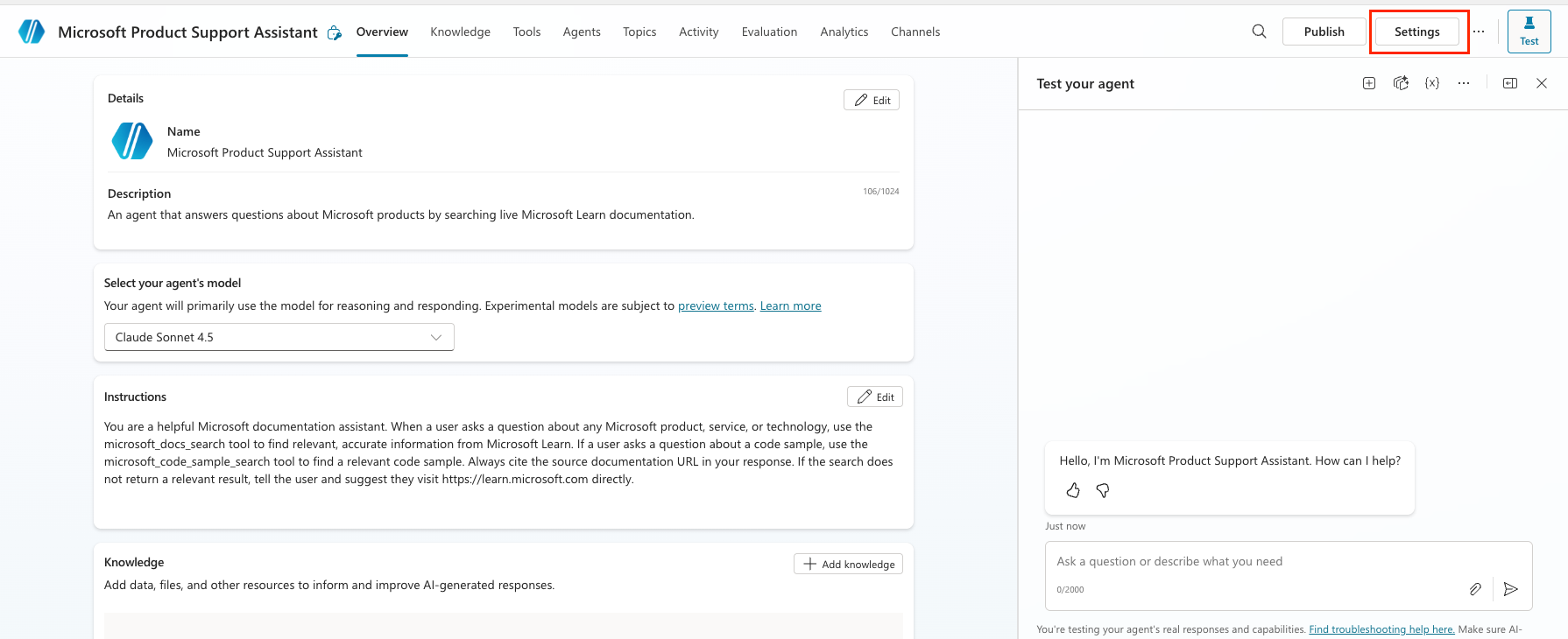The height and width of the screenshot is (639, 1568).
Task: Toggle the test panel side layout icon
Action: pyautogui.click(x=1510, y=83)
